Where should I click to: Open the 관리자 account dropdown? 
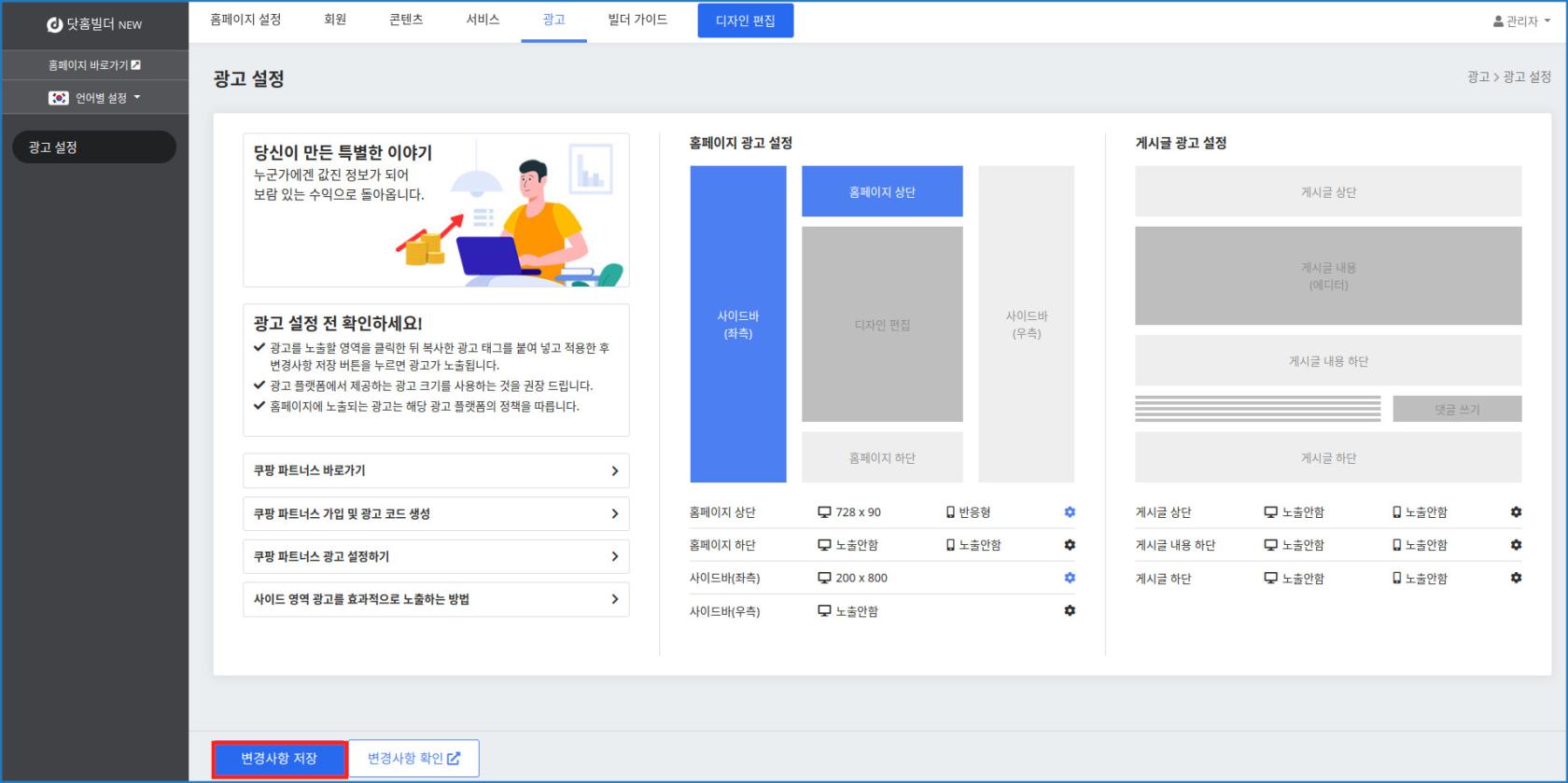(1521, 21)
